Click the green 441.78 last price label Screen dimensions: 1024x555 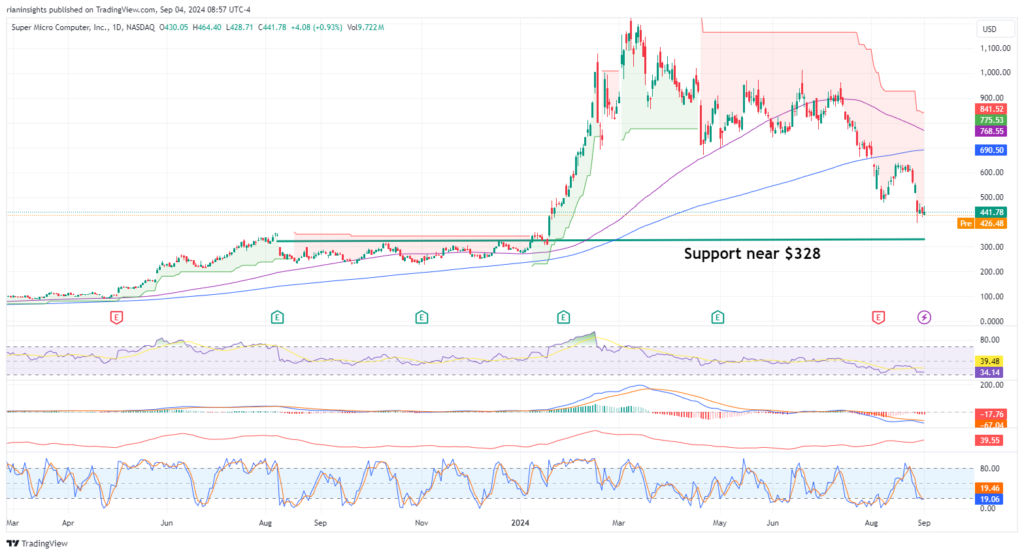tap(991, 212)
